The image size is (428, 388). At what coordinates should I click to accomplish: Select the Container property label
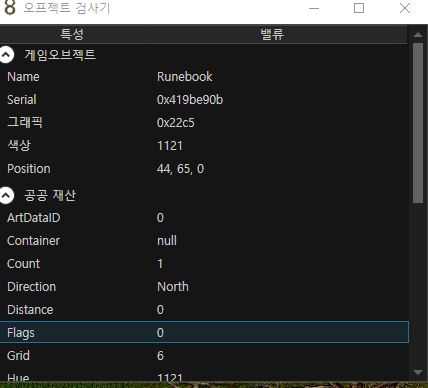point(33,241)
